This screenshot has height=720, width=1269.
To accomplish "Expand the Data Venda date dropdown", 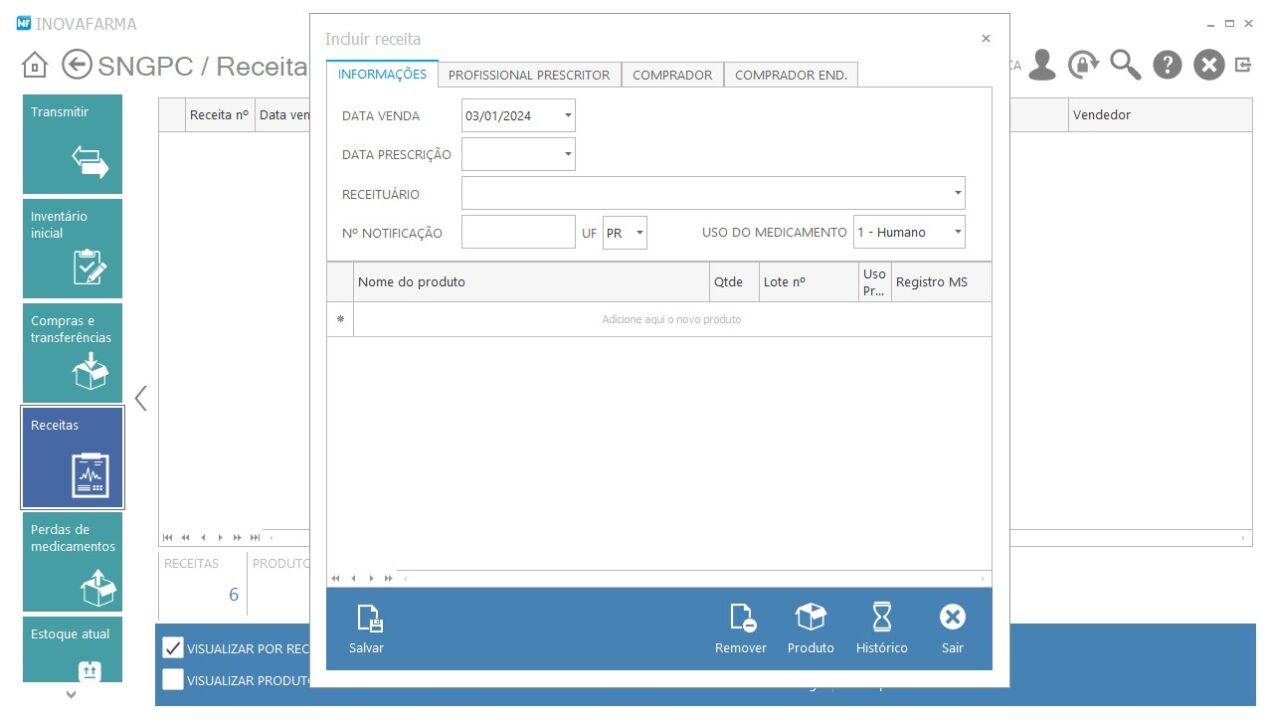I will click(x=568, y=116).
